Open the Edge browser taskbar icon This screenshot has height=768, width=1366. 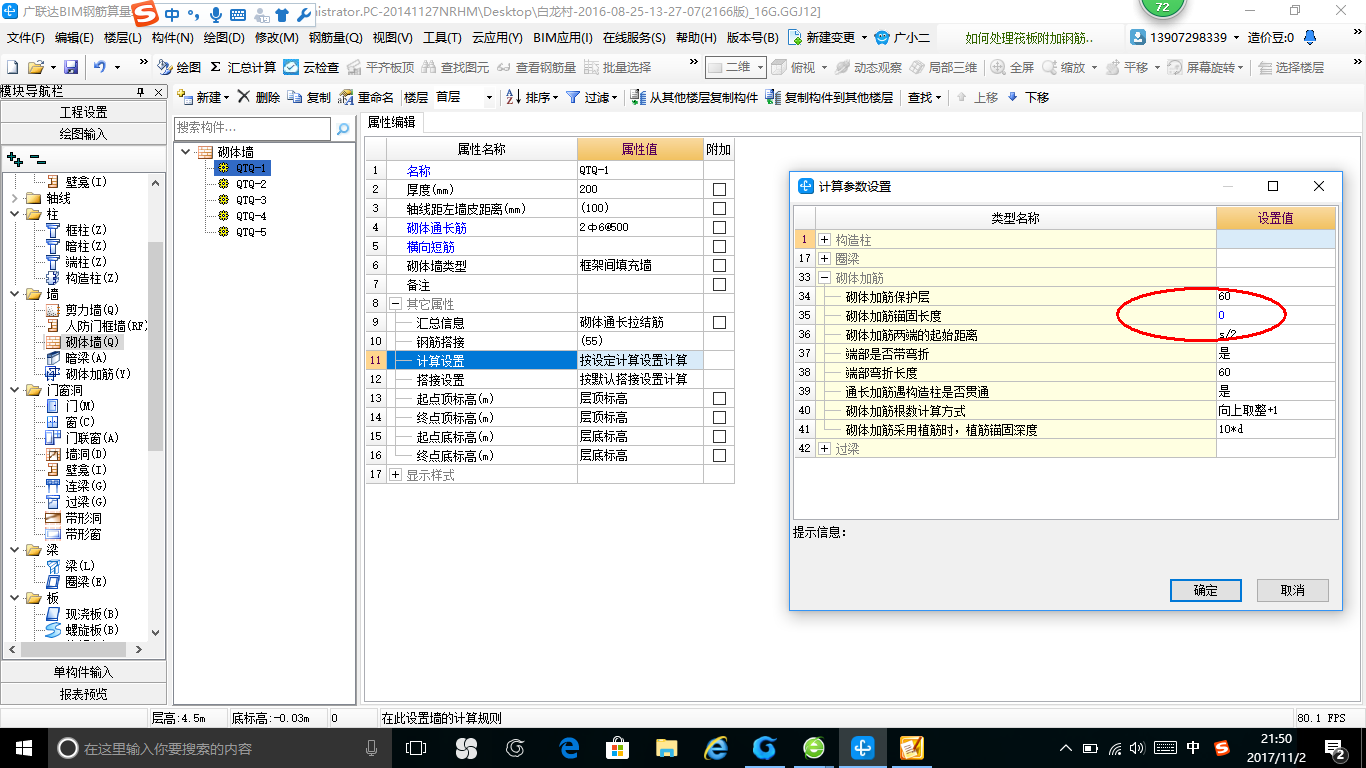coord(570,747)
